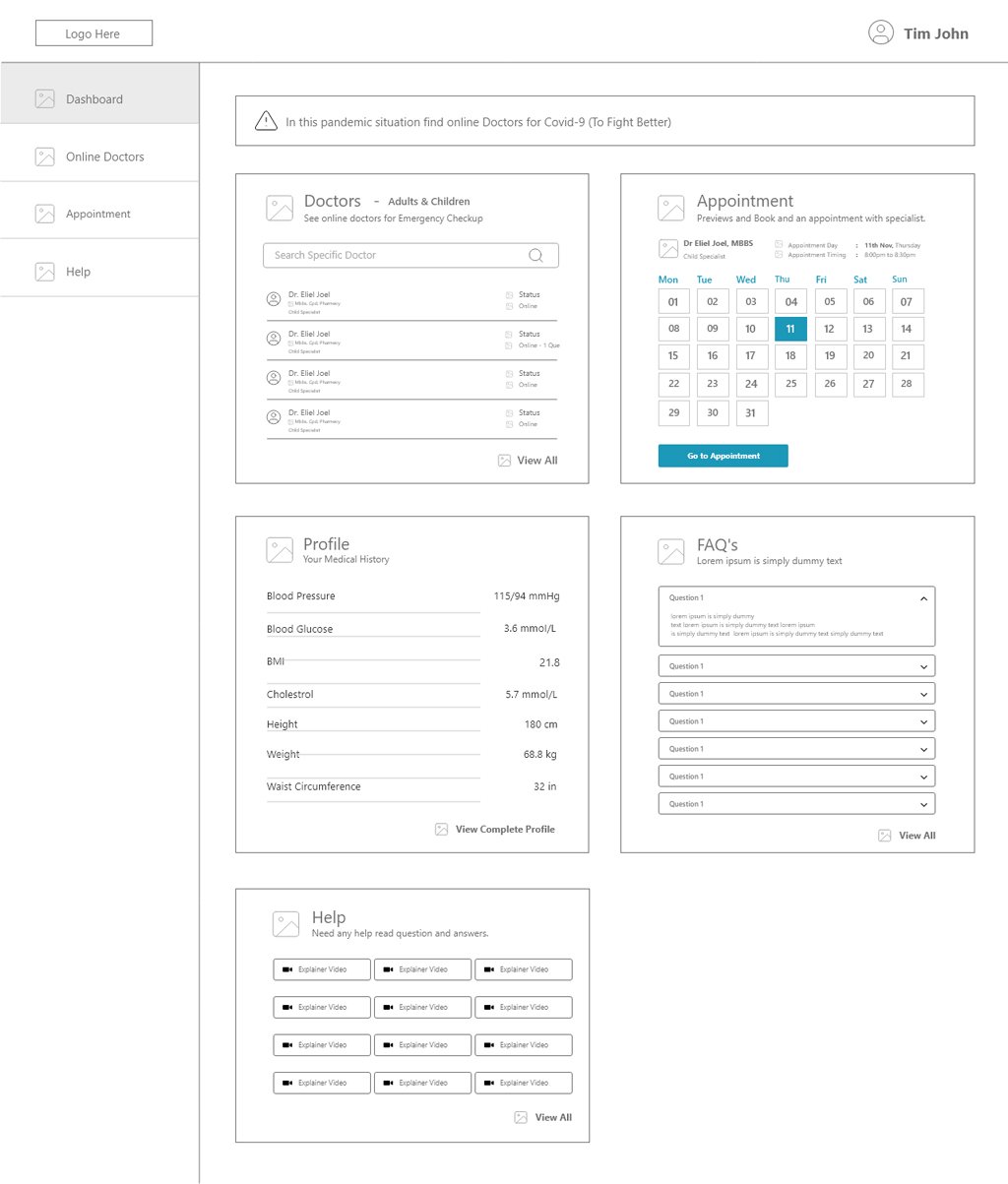Open View Complete Profile link

[505, 829]
